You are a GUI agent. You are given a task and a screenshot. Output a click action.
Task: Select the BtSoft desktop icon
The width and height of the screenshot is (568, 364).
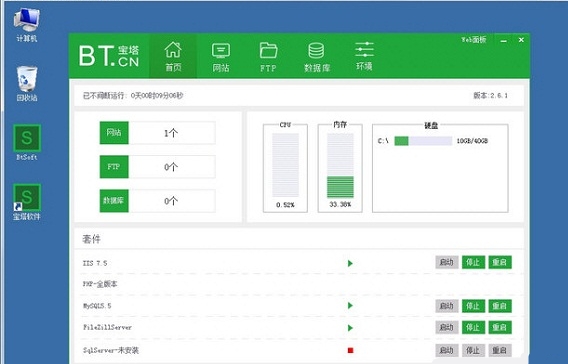coord(27,142)
